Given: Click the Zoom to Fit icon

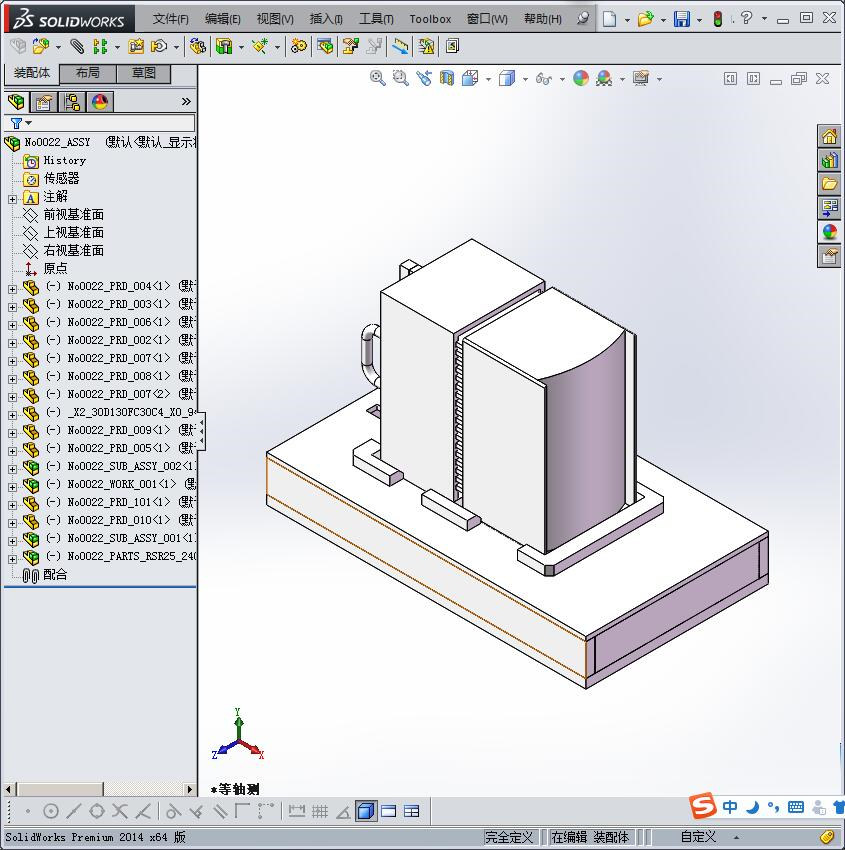Looking at the screenshot, I should 378,79.
